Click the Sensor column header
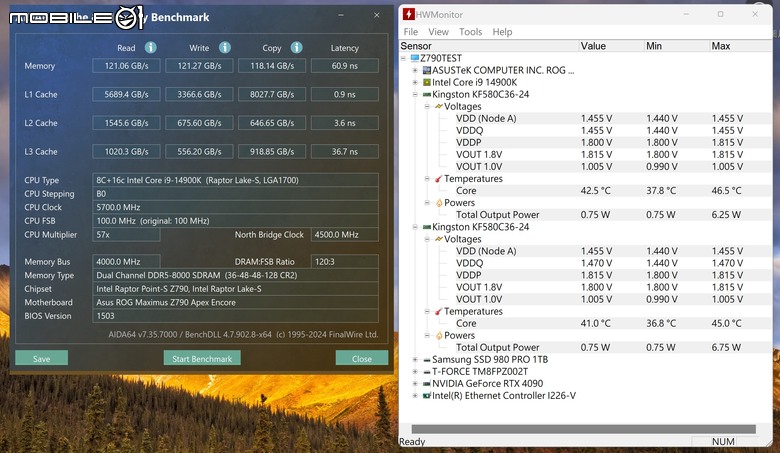Screen dimensions: 780x453 tap(489, 46)
